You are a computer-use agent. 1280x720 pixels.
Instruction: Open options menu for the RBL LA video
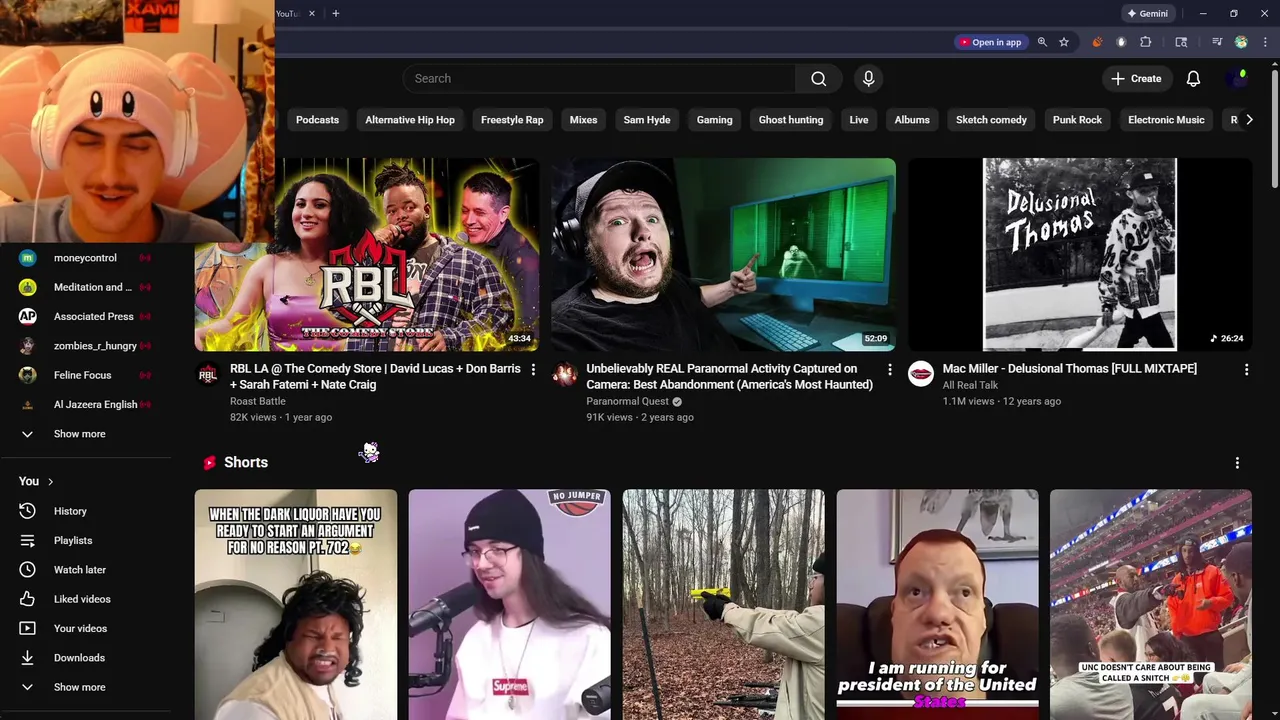(533, 370)
